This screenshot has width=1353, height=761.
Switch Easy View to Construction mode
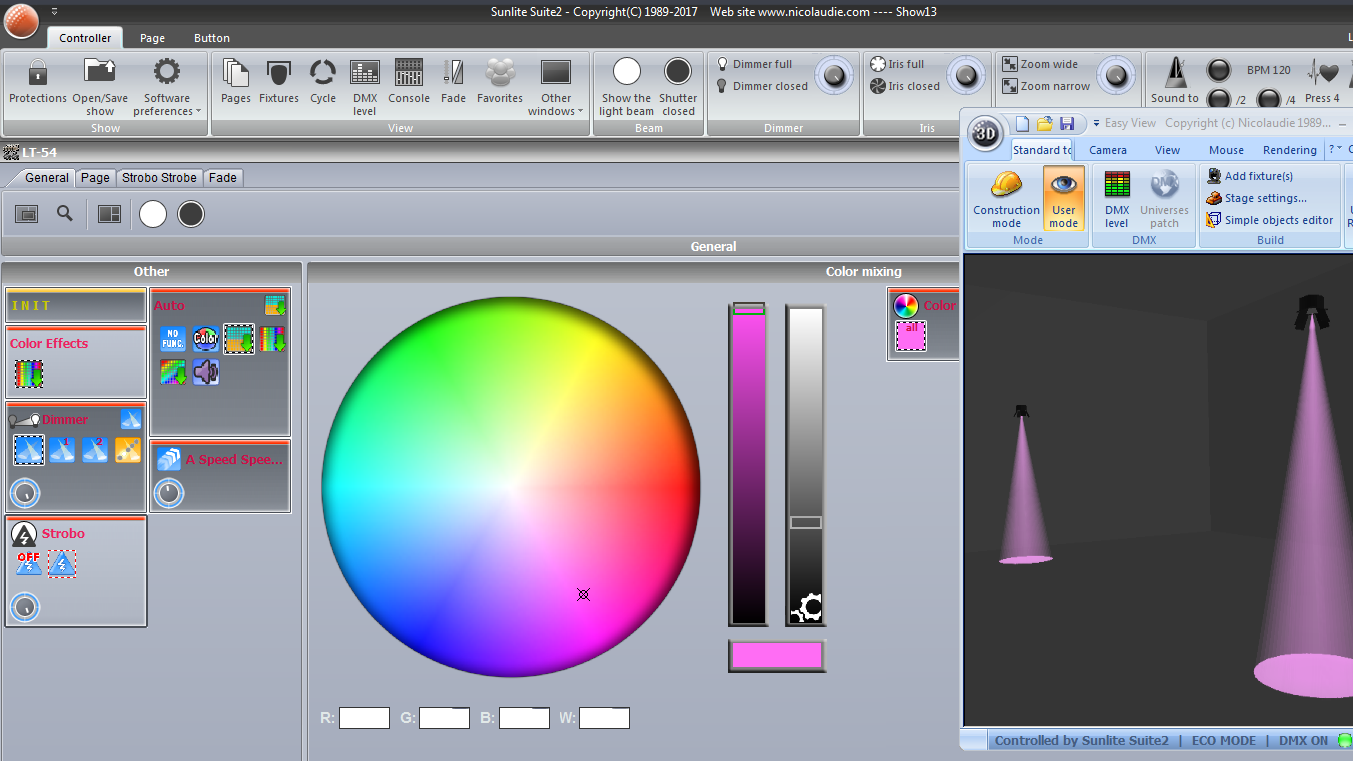coord(1006,198)
